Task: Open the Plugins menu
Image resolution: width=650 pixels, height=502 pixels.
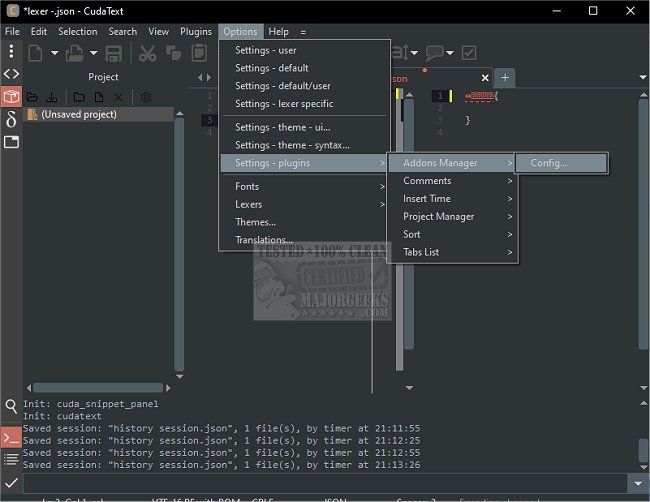Action: 196,31
